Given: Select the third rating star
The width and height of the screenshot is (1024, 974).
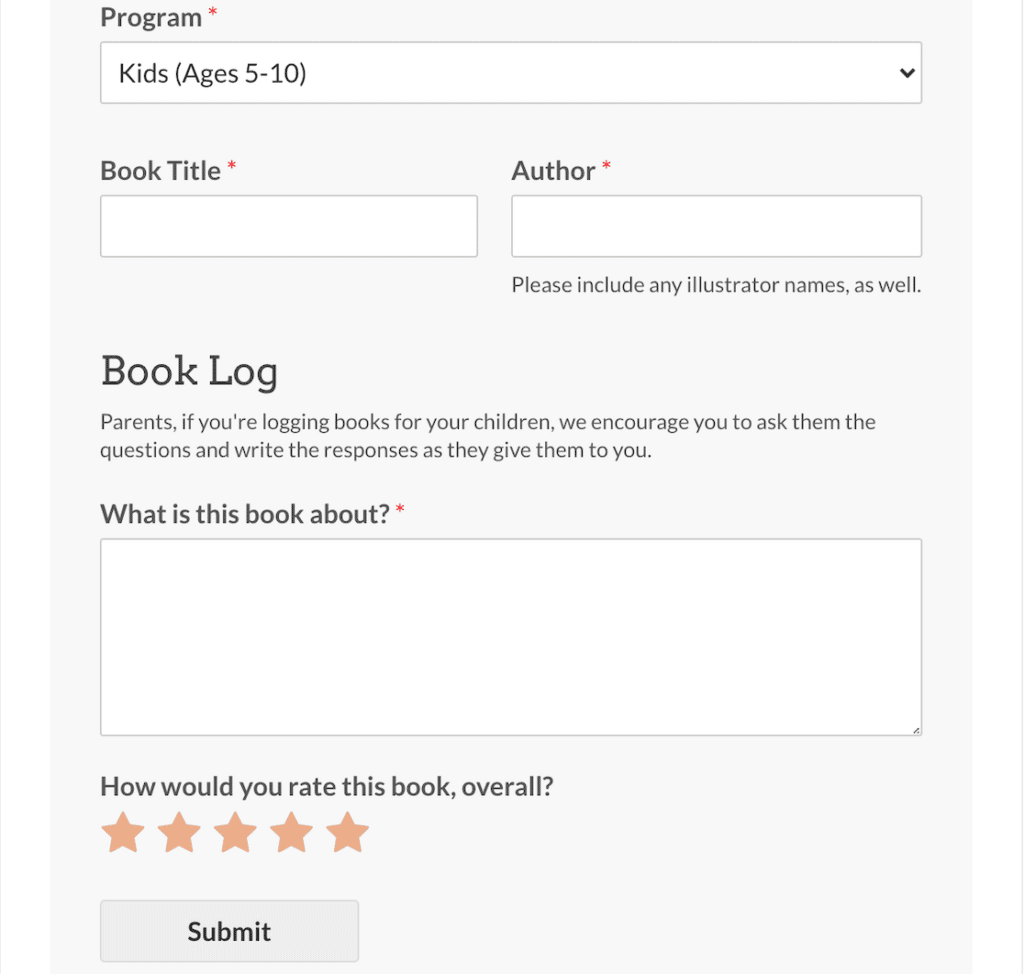Looking at the screenshot, I should pyautogui.click(x=235, y=833).
